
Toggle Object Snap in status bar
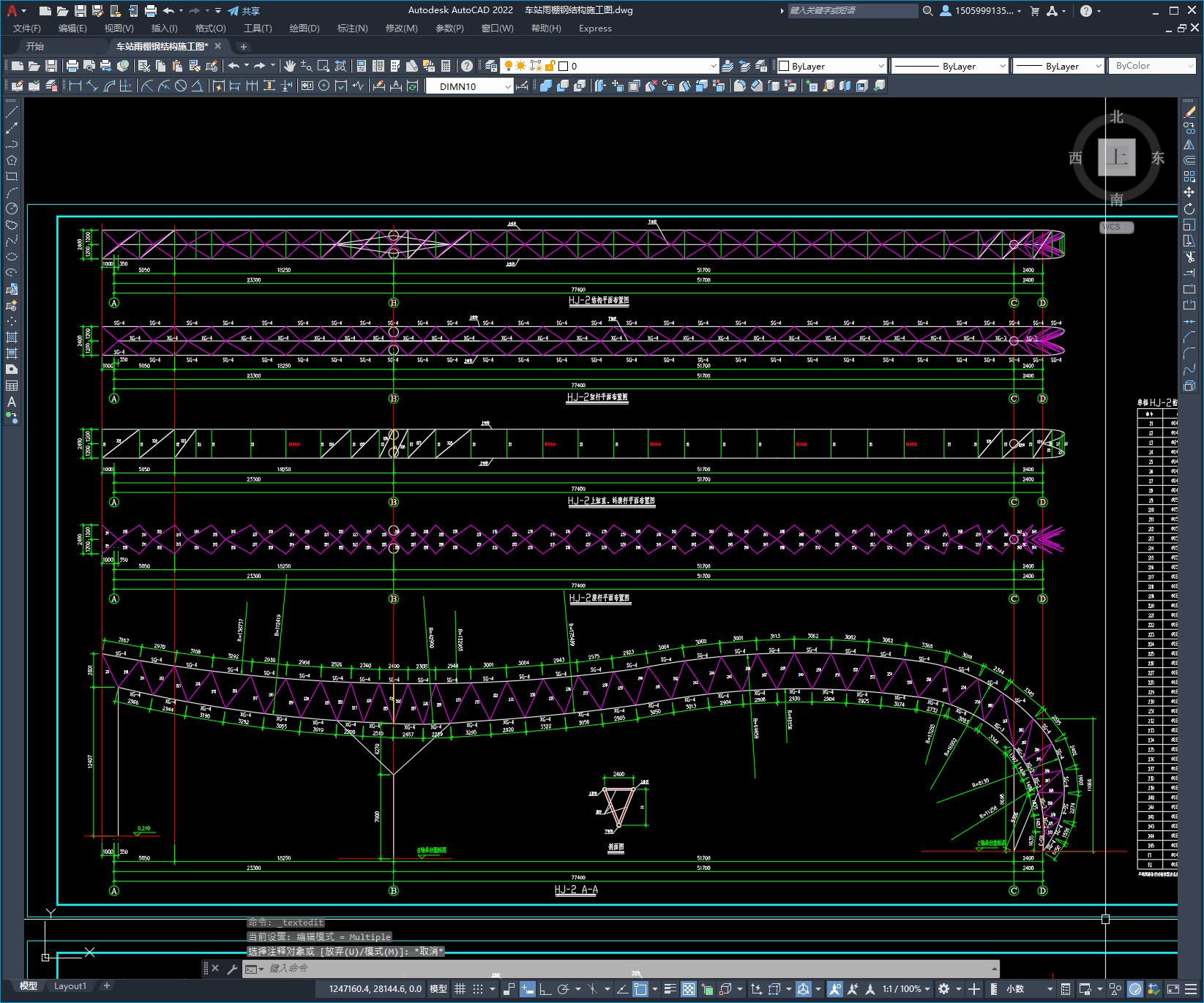(640, 989)
